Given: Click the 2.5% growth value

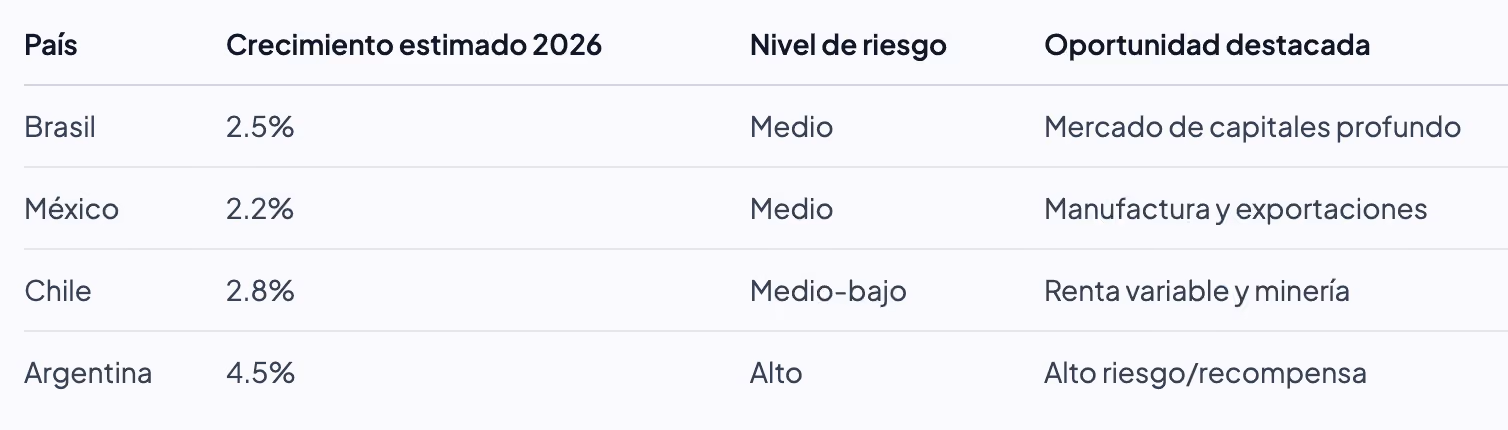Looking at the screenshot, I should [260, 127].
